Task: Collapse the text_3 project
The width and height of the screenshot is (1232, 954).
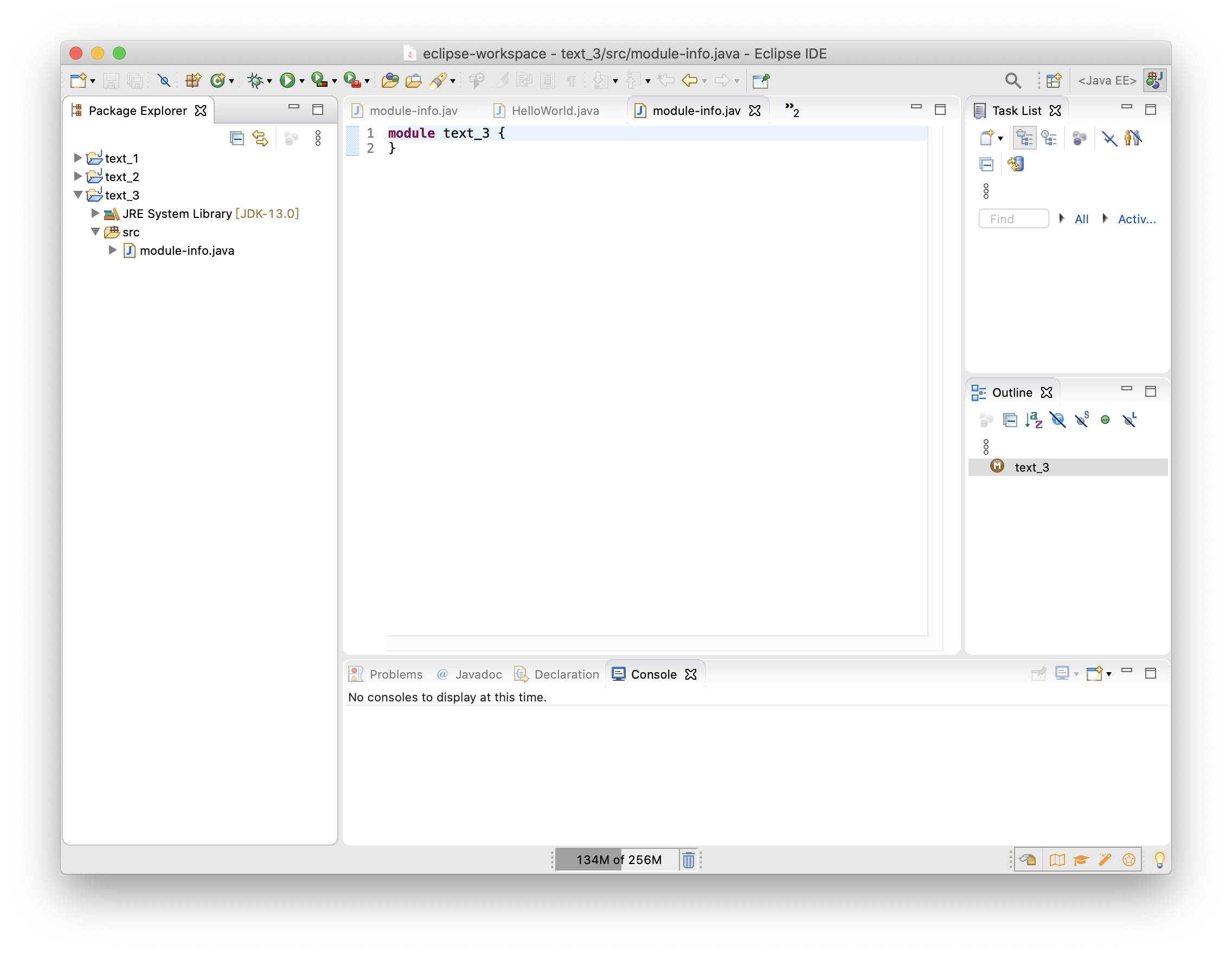Action: (x=78, y=195)
